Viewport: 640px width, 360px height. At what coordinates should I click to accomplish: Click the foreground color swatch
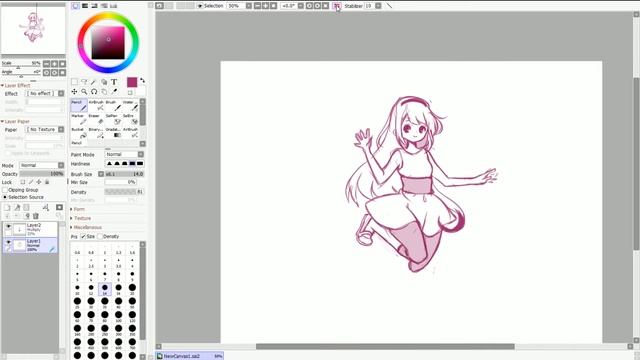point(132,82)
